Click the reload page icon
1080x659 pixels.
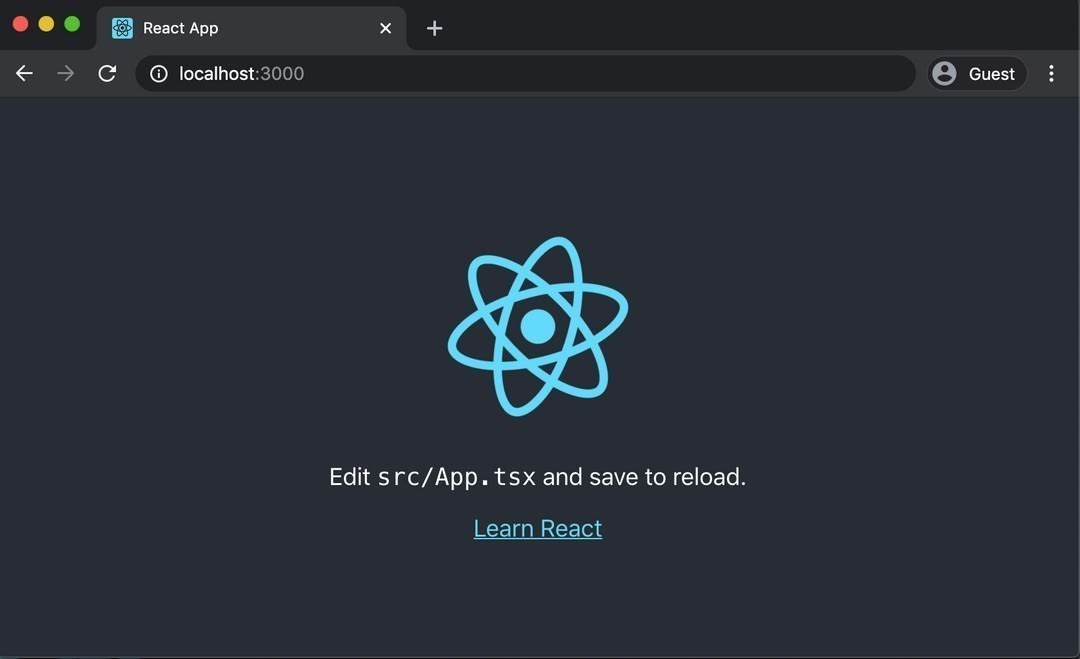[107, 73]
